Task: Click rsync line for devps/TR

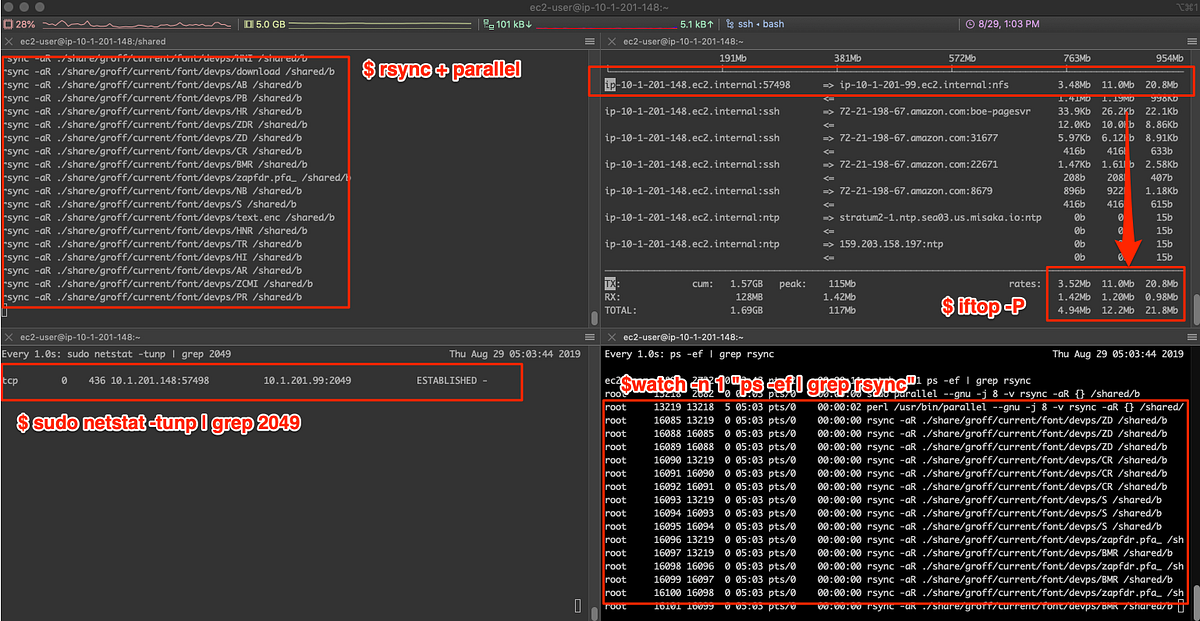Action: coord(152,243)
